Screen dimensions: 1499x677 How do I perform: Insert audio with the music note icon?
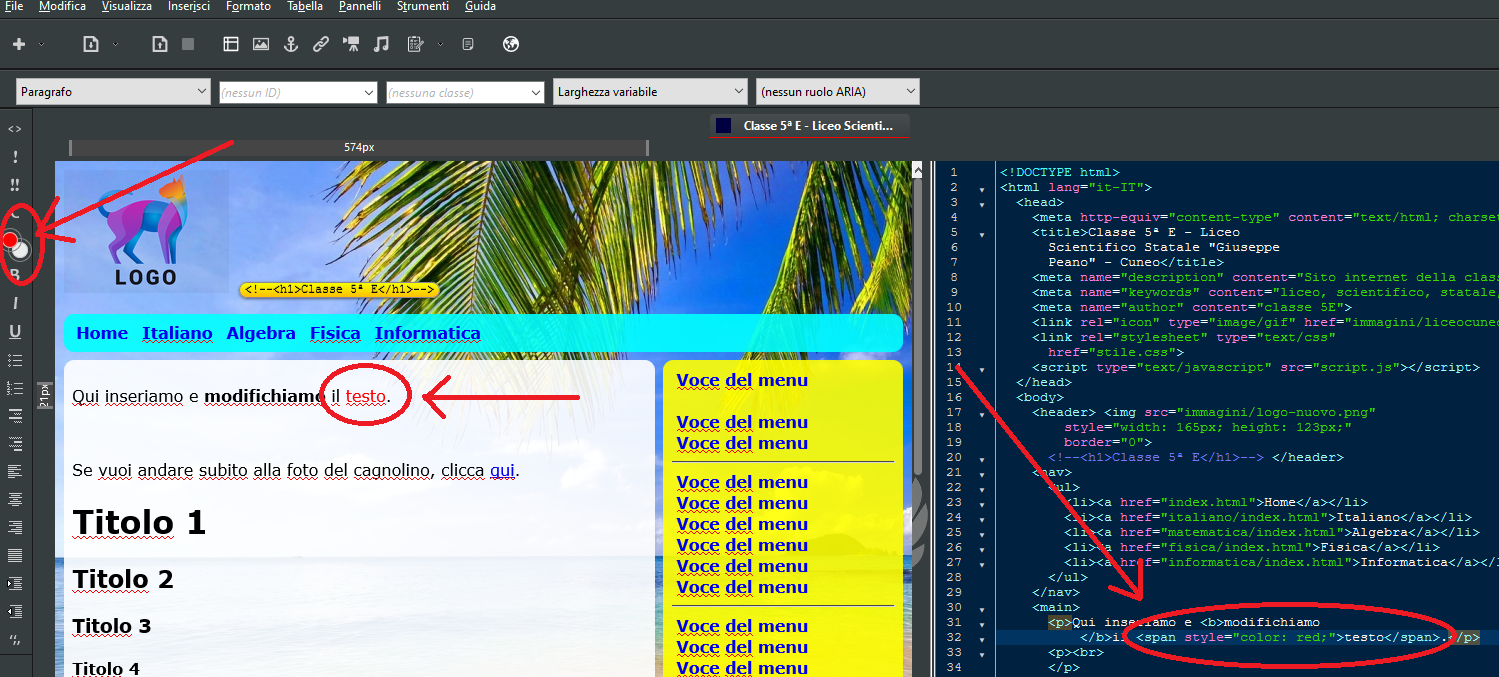point(381,44)
